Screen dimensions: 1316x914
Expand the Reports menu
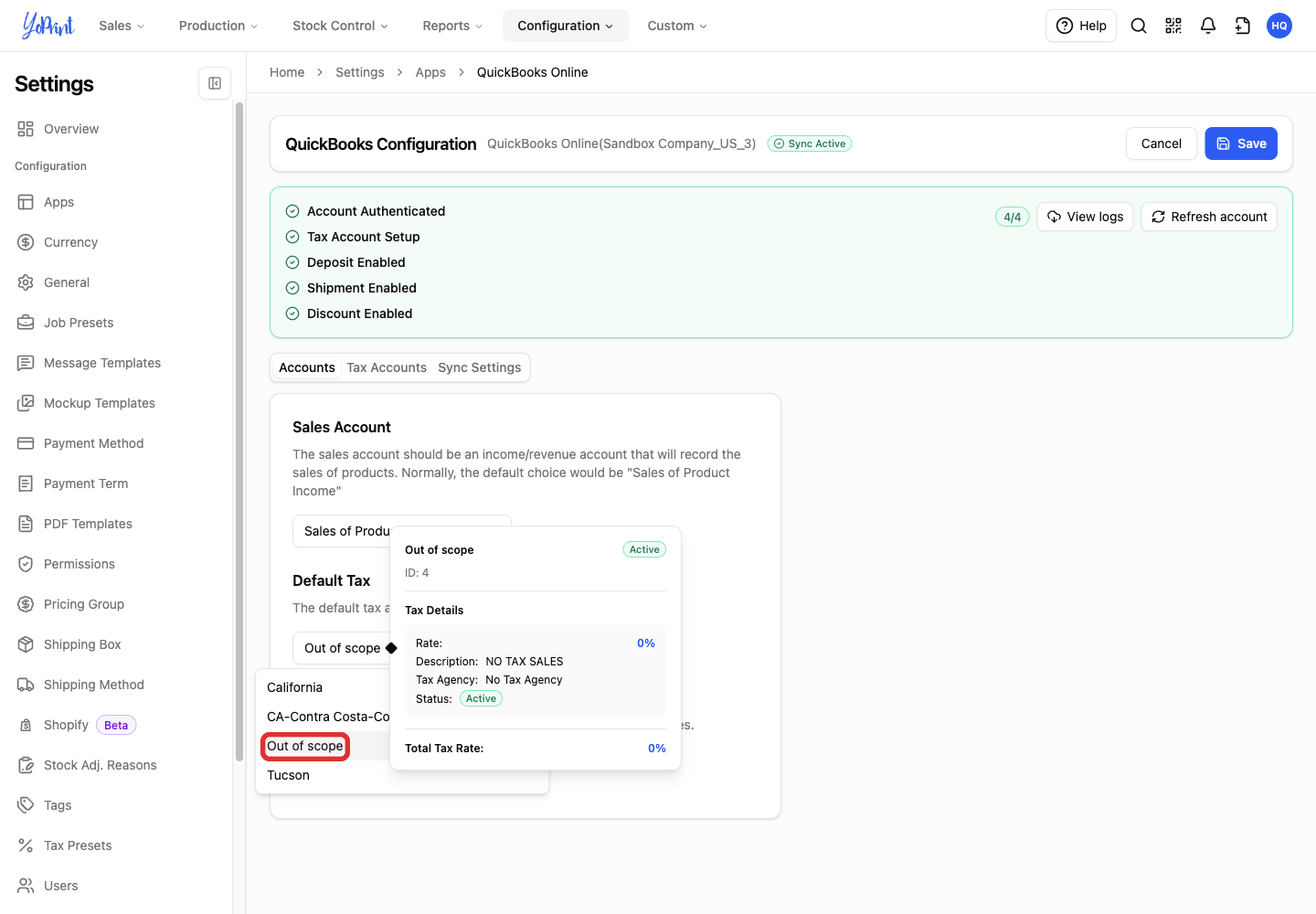(x=452, y=26)
